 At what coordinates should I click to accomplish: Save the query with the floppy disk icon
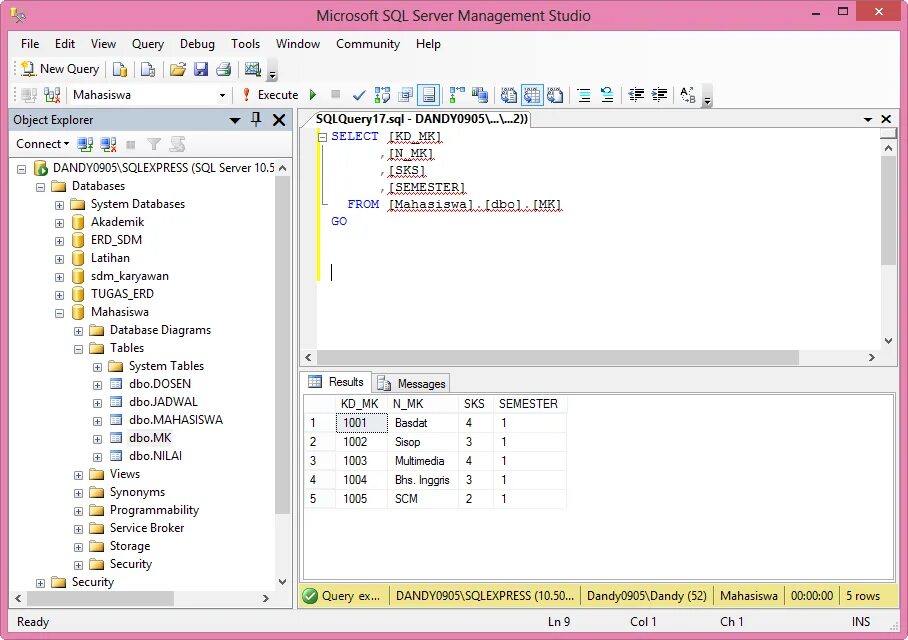point(201,70)
